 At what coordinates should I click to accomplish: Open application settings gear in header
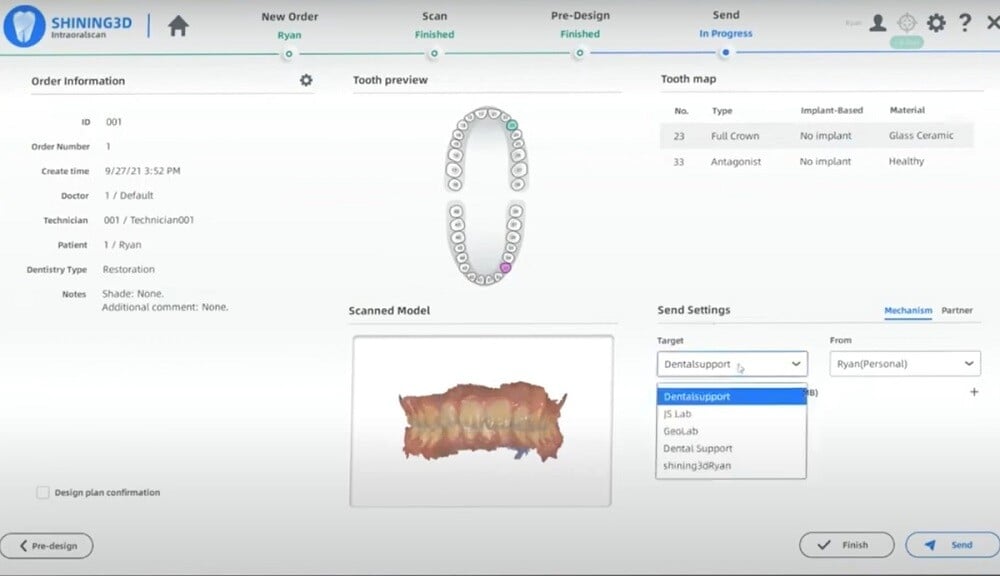tap(936, 23)
